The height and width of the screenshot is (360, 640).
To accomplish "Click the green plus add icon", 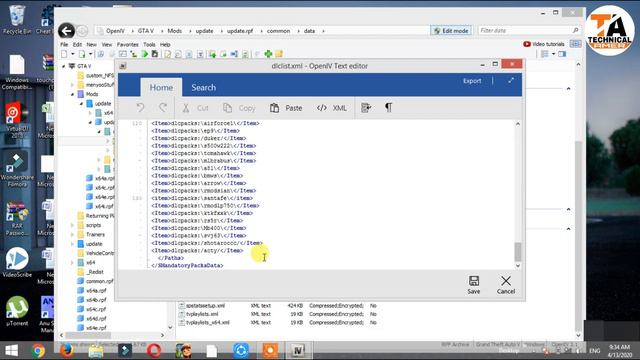I will pos(268,54).
